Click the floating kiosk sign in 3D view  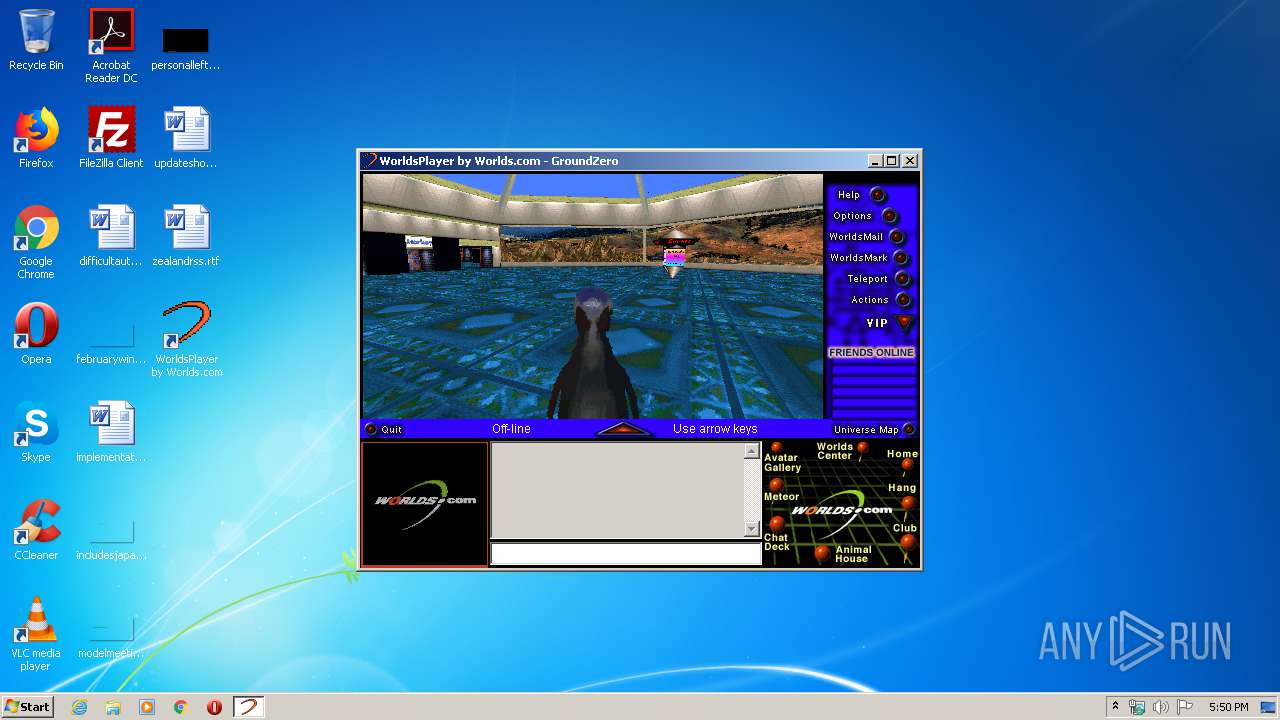(676, 253)
